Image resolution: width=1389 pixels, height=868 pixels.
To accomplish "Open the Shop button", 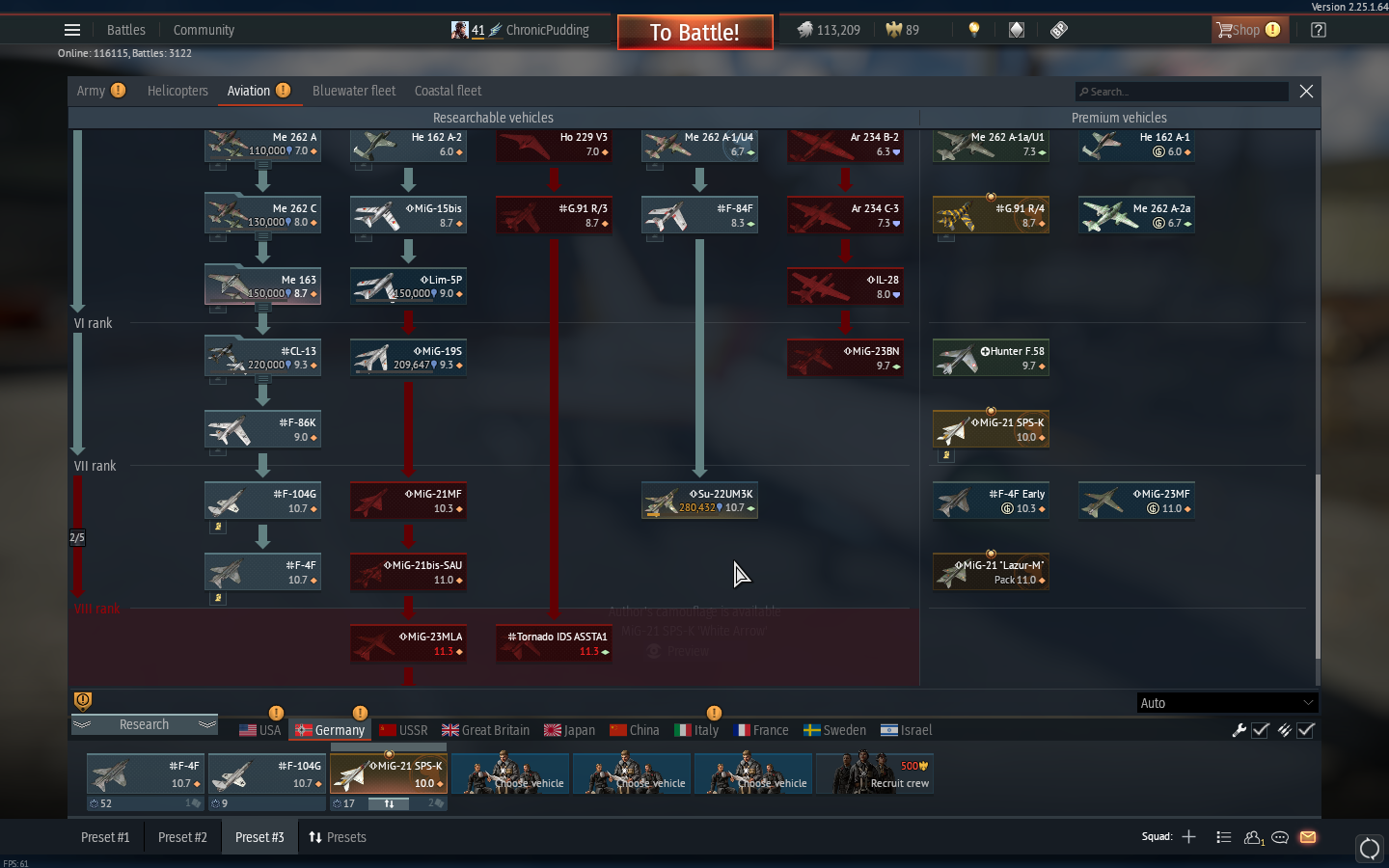I will (x=1249, y=30).
